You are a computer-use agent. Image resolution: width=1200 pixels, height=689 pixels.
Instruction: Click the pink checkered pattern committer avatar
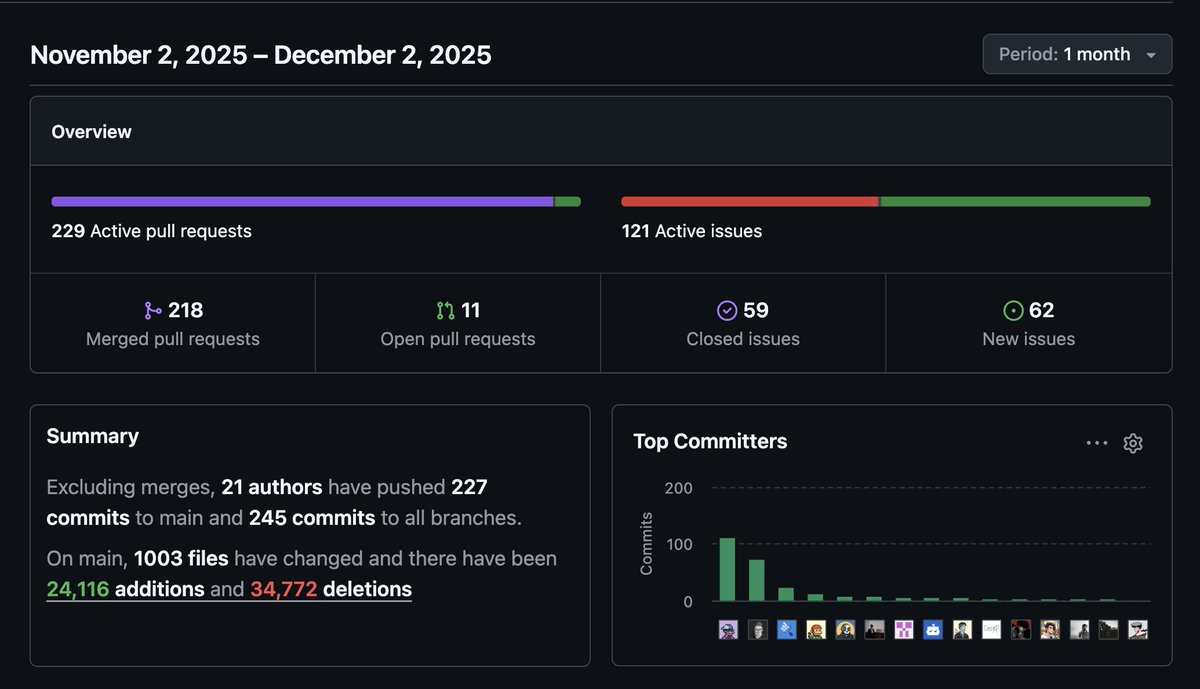pyautogui.click(x=902, y=628)
